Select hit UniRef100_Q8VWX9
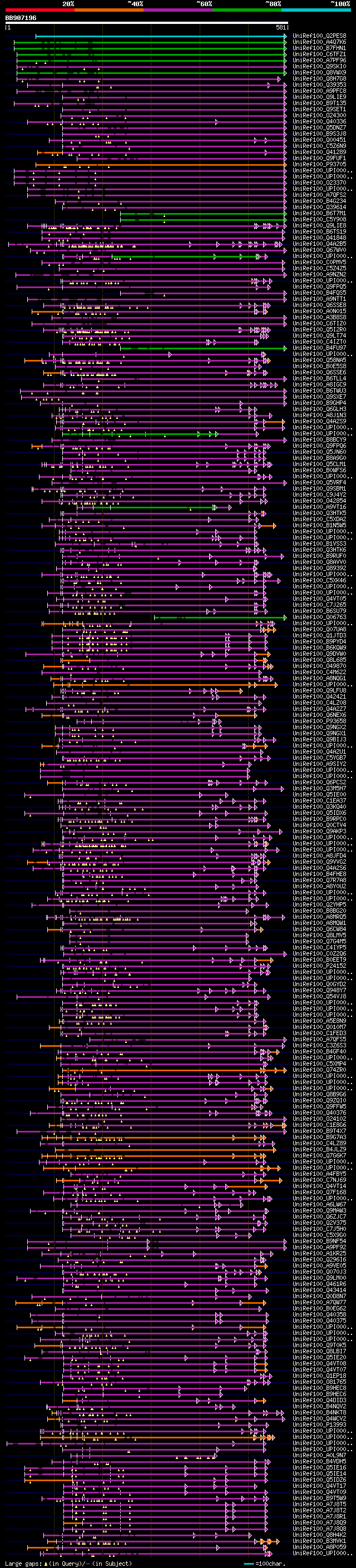 pos(319,72)
